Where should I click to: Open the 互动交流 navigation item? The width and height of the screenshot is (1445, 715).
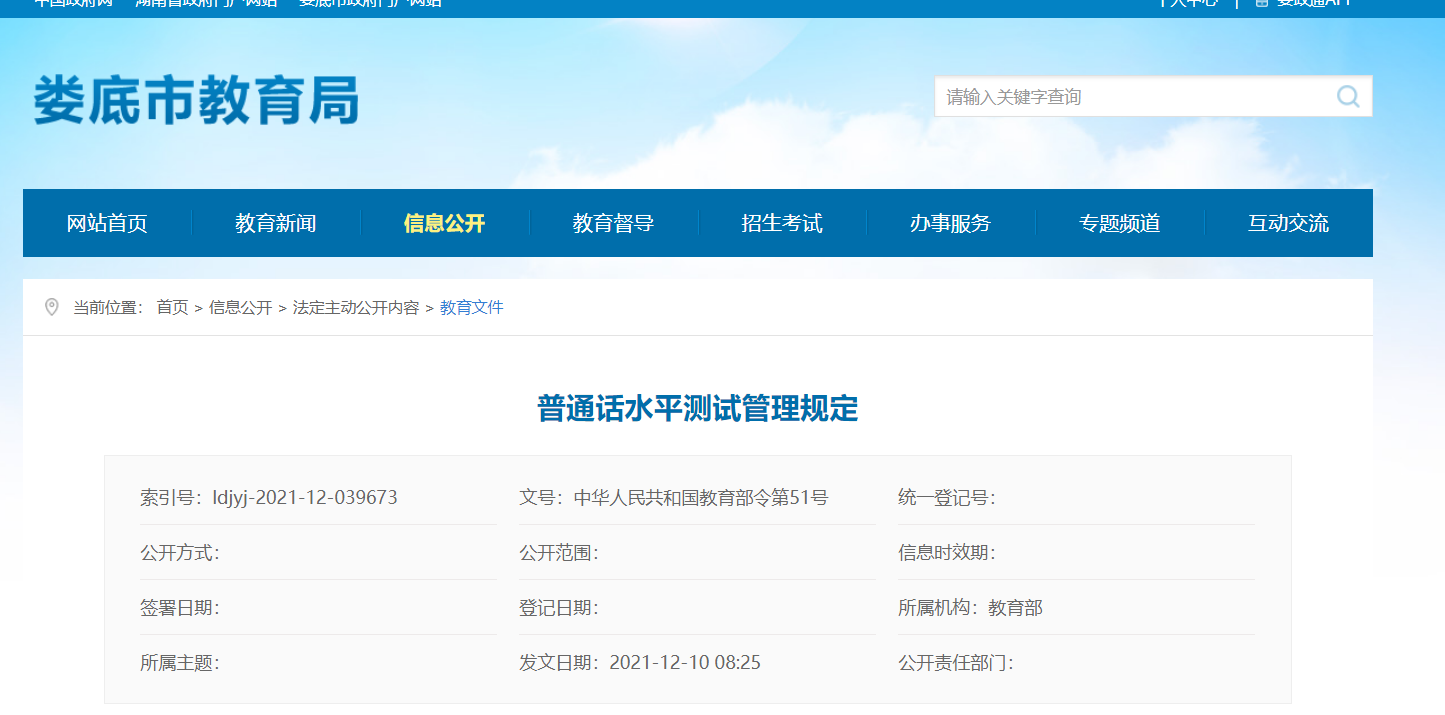point(1288,223)
